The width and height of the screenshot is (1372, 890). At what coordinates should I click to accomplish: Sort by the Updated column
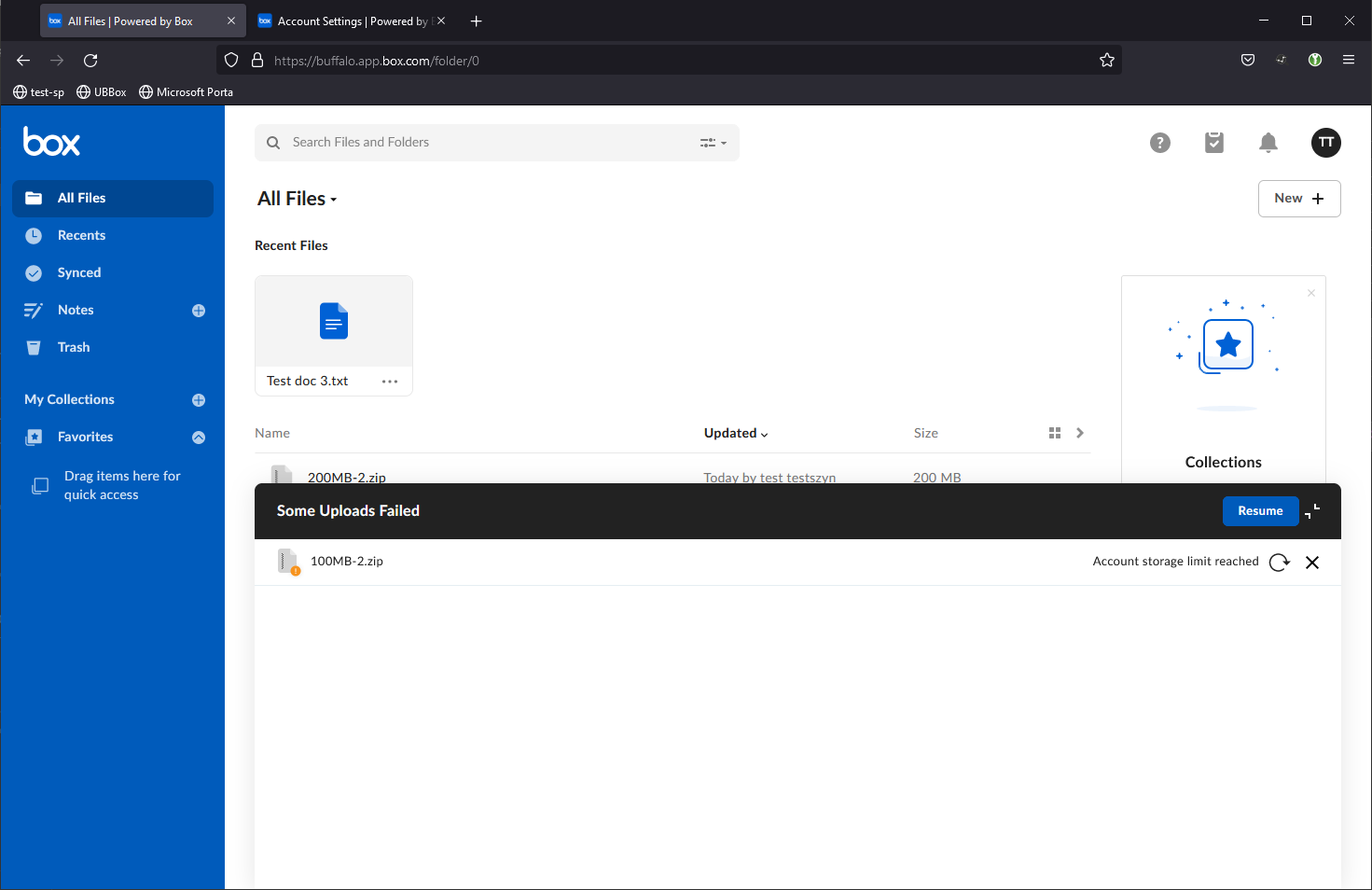coord(735,433)
